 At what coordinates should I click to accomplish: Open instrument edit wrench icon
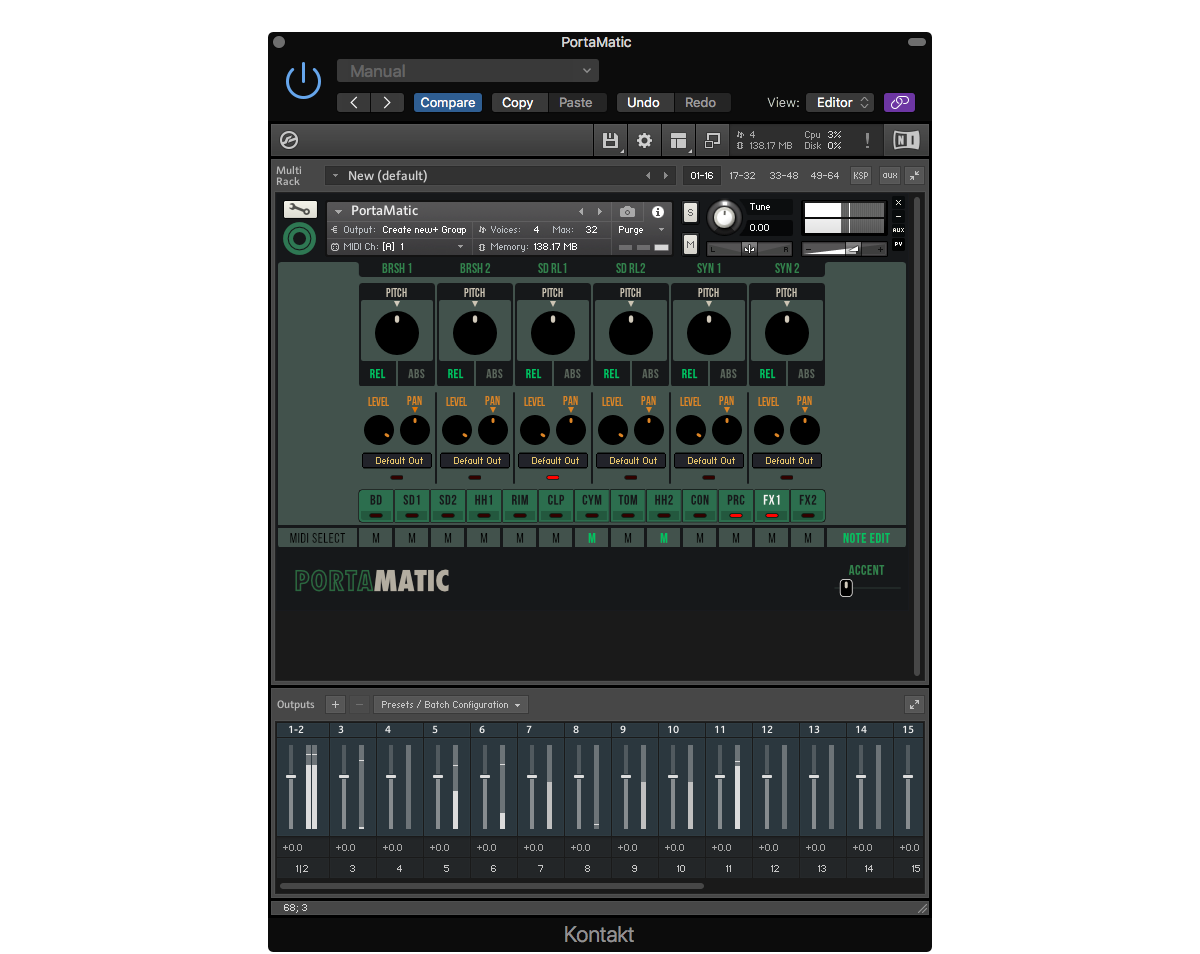[x=300, y=210]
